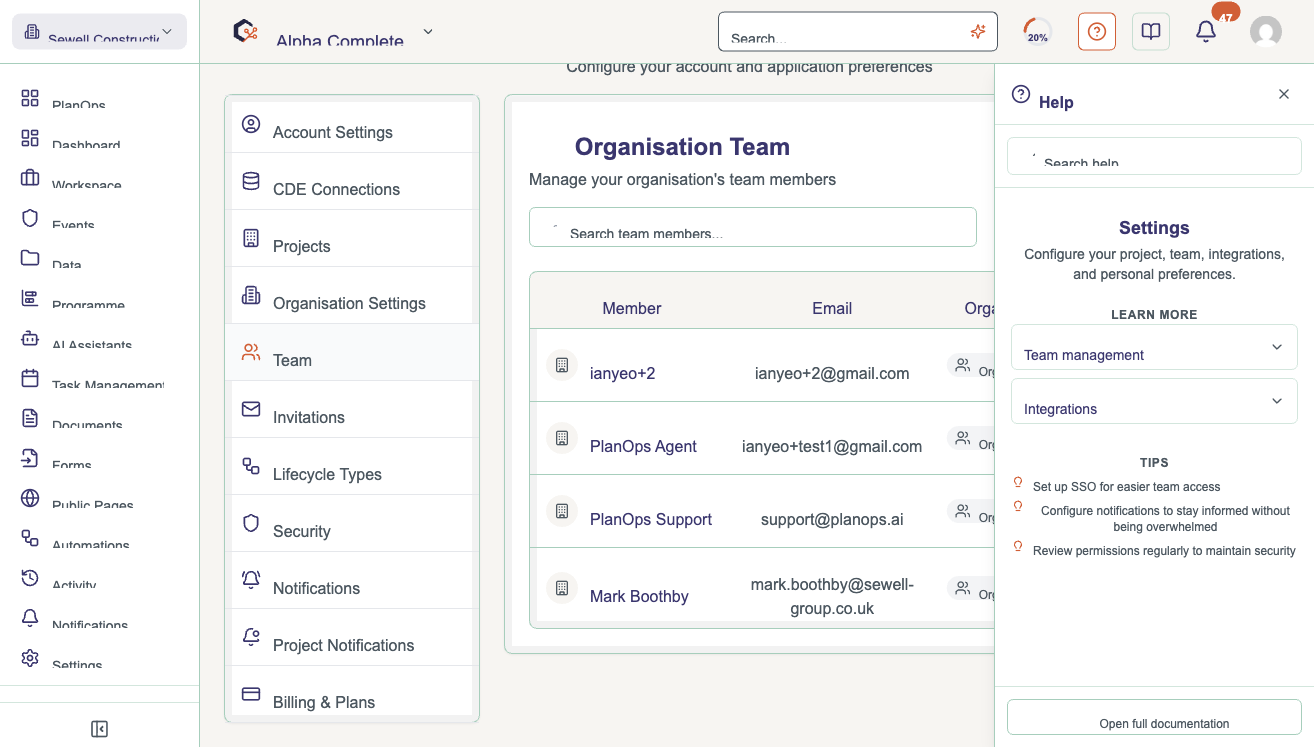Click building icon beside Mark Boothby
Viewport: 1314px width, 747px height.
[562, 588]
